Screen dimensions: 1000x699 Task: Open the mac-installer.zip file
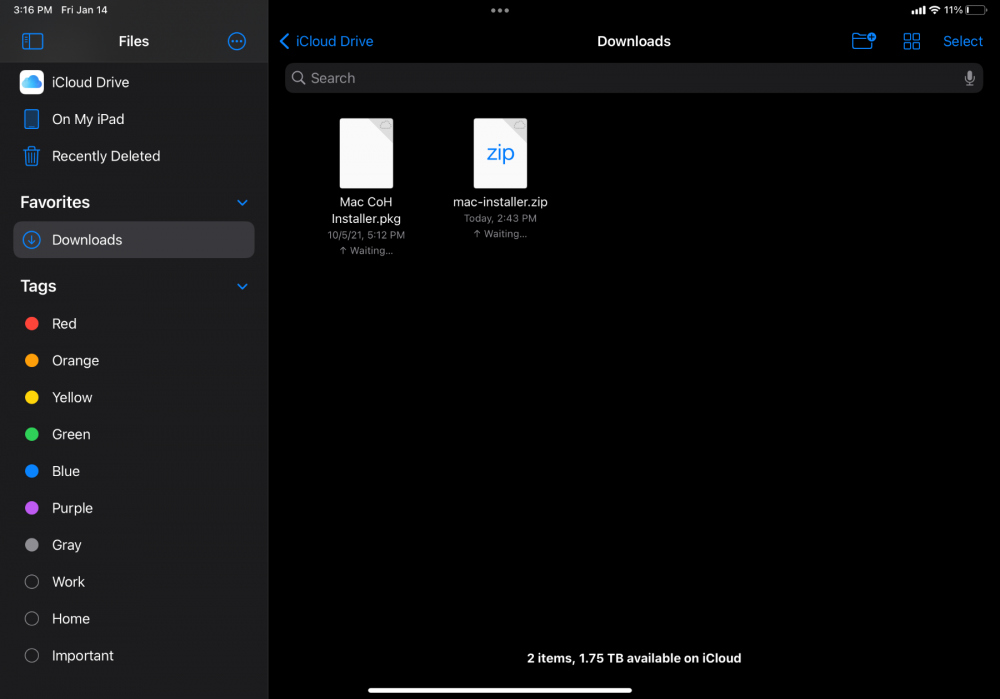click(500, 154)
